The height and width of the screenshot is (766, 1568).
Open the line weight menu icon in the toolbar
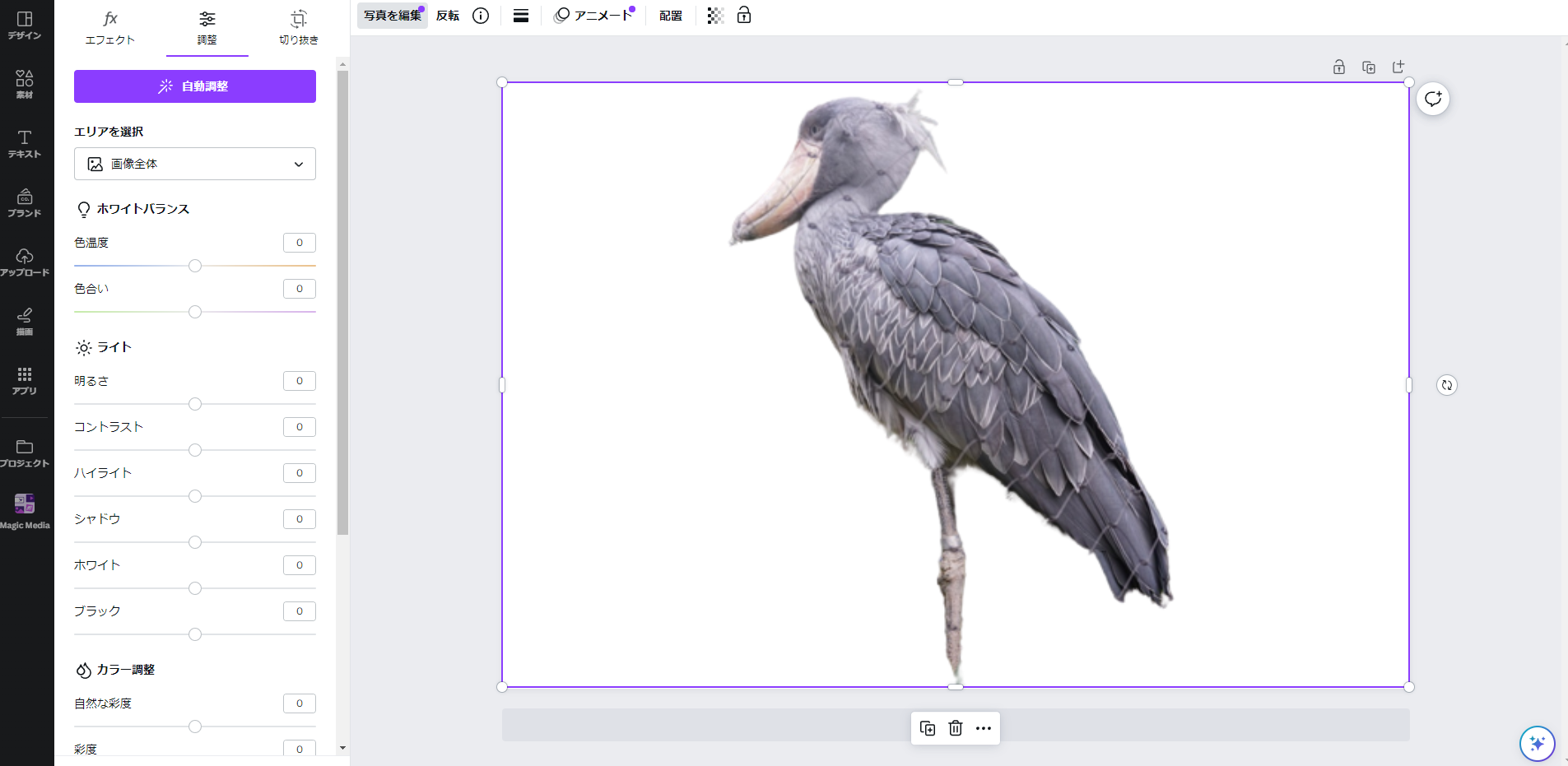tap(521, 16)
